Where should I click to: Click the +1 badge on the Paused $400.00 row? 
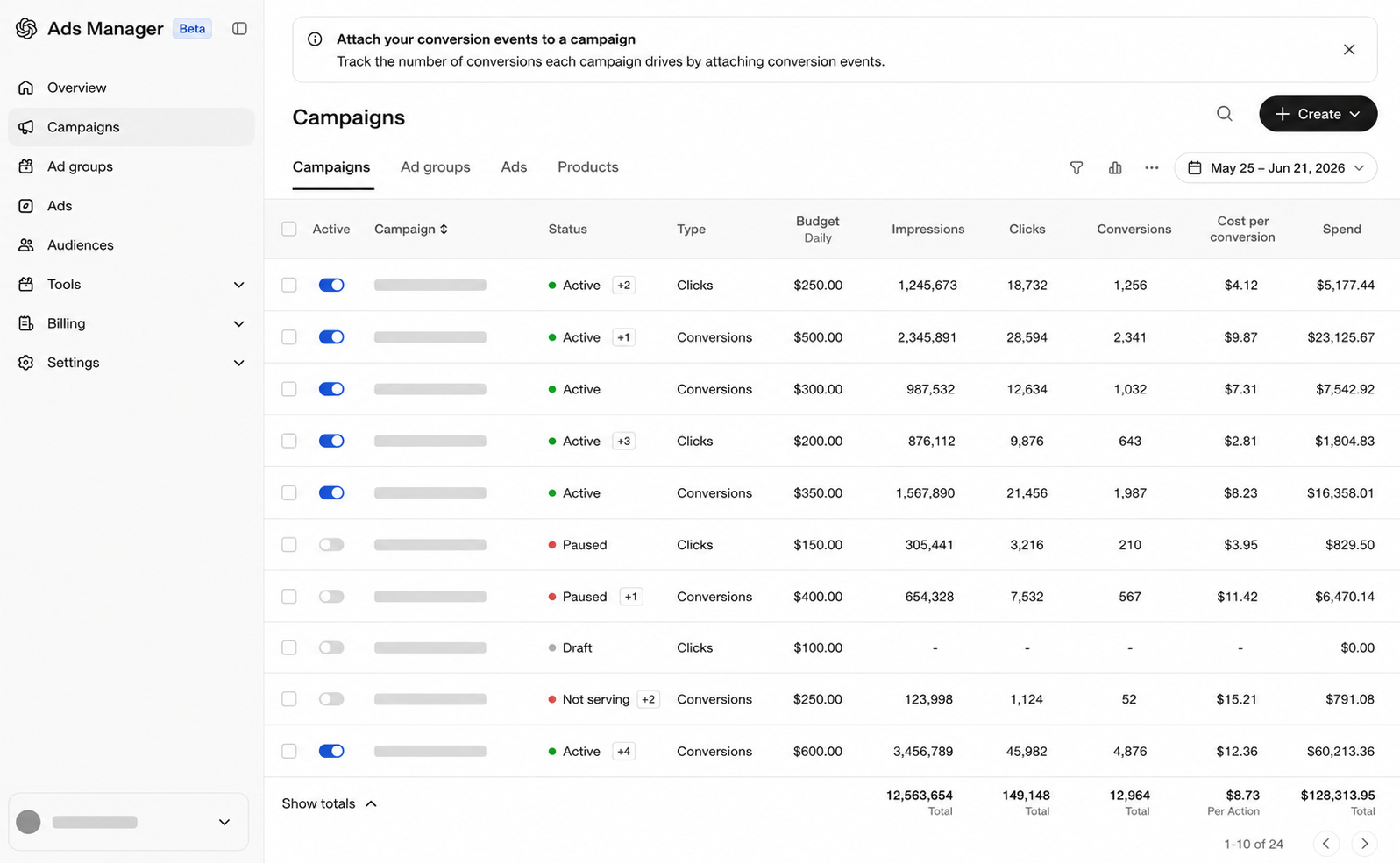pyautogui.click(x=631, y=597)
